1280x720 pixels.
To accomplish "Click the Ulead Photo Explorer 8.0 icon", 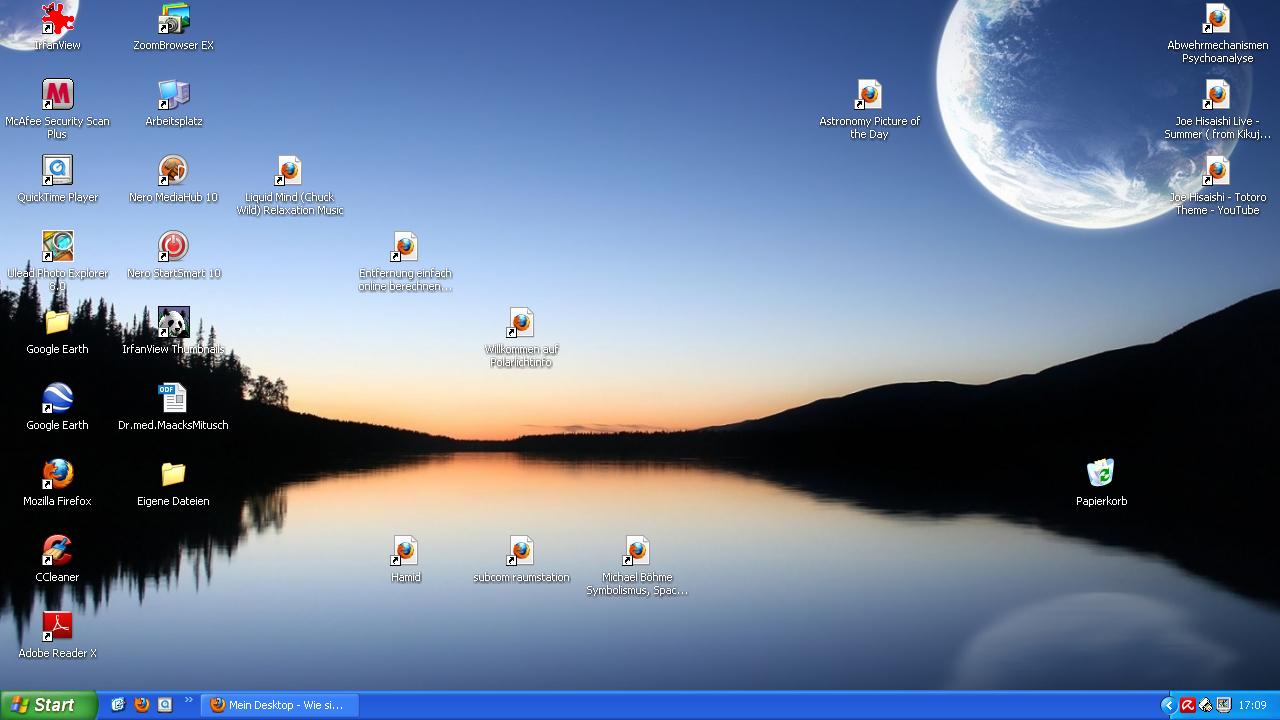I will click(x=57, y=248).
